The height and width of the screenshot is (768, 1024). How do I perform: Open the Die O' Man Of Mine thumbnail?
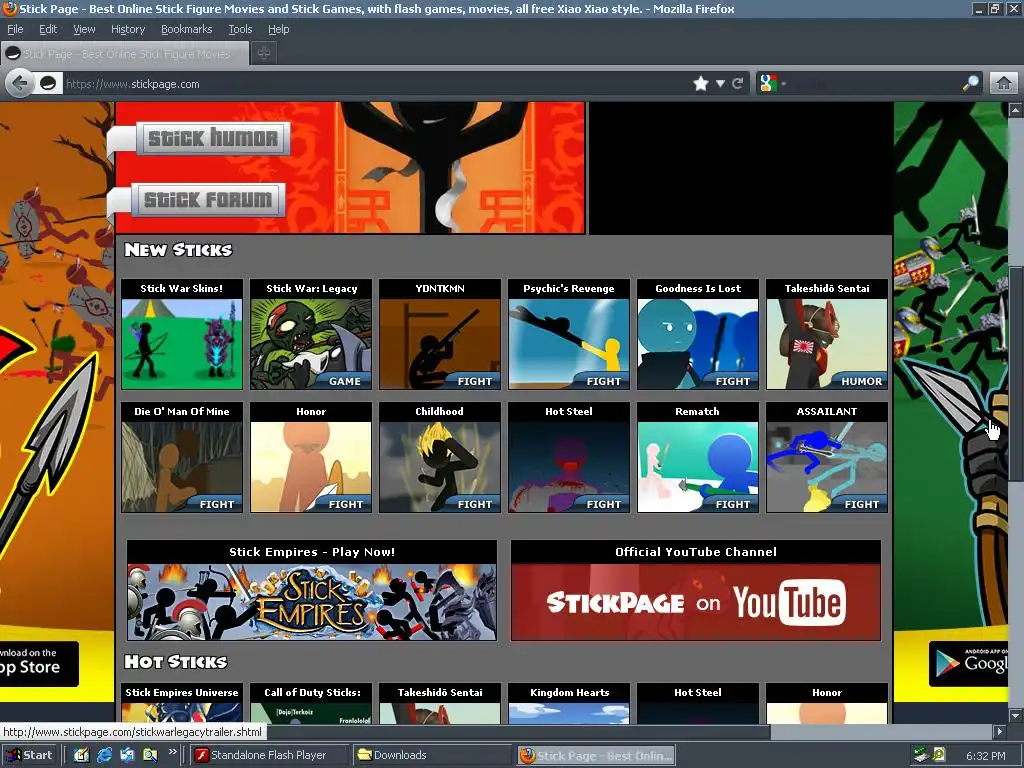pyautogui.click(x=182, y=457)
